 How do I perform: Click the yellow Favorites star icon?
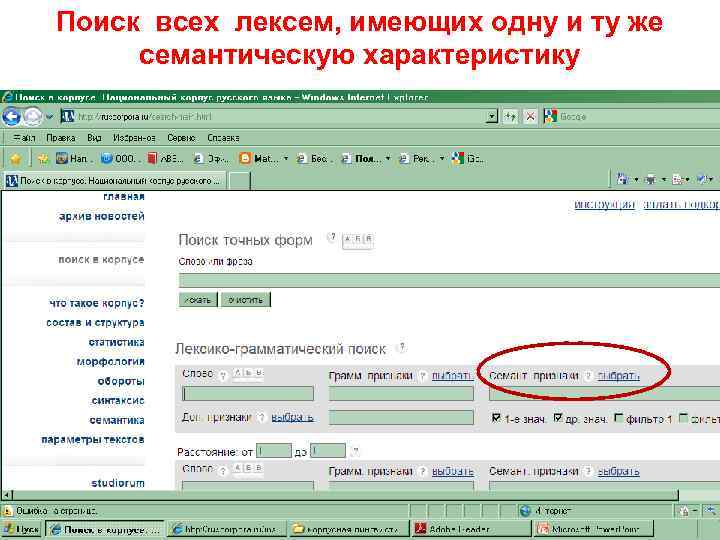16,159
